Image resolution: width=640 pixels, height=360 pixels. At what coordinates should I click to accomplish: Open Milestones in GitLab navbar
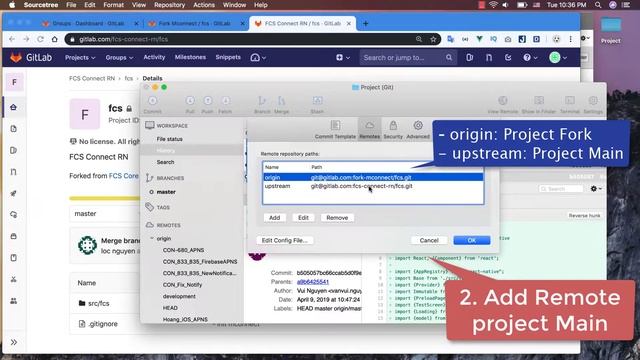190,57
